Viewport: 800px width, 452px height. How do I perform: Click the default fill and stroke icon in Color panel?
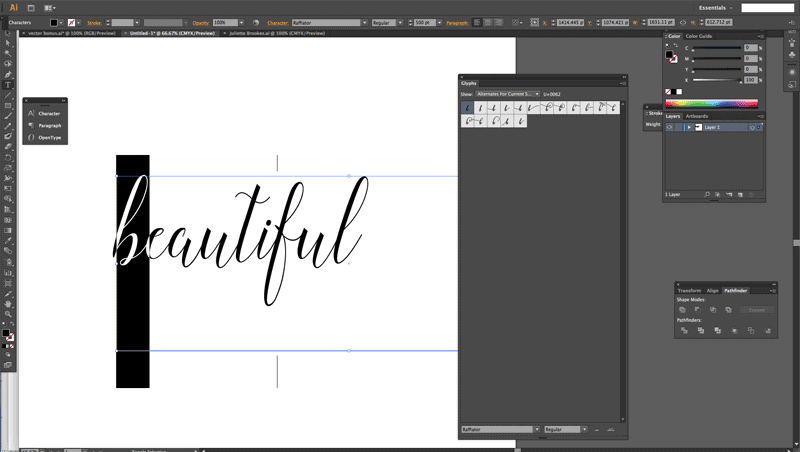(x=667, y=45)
